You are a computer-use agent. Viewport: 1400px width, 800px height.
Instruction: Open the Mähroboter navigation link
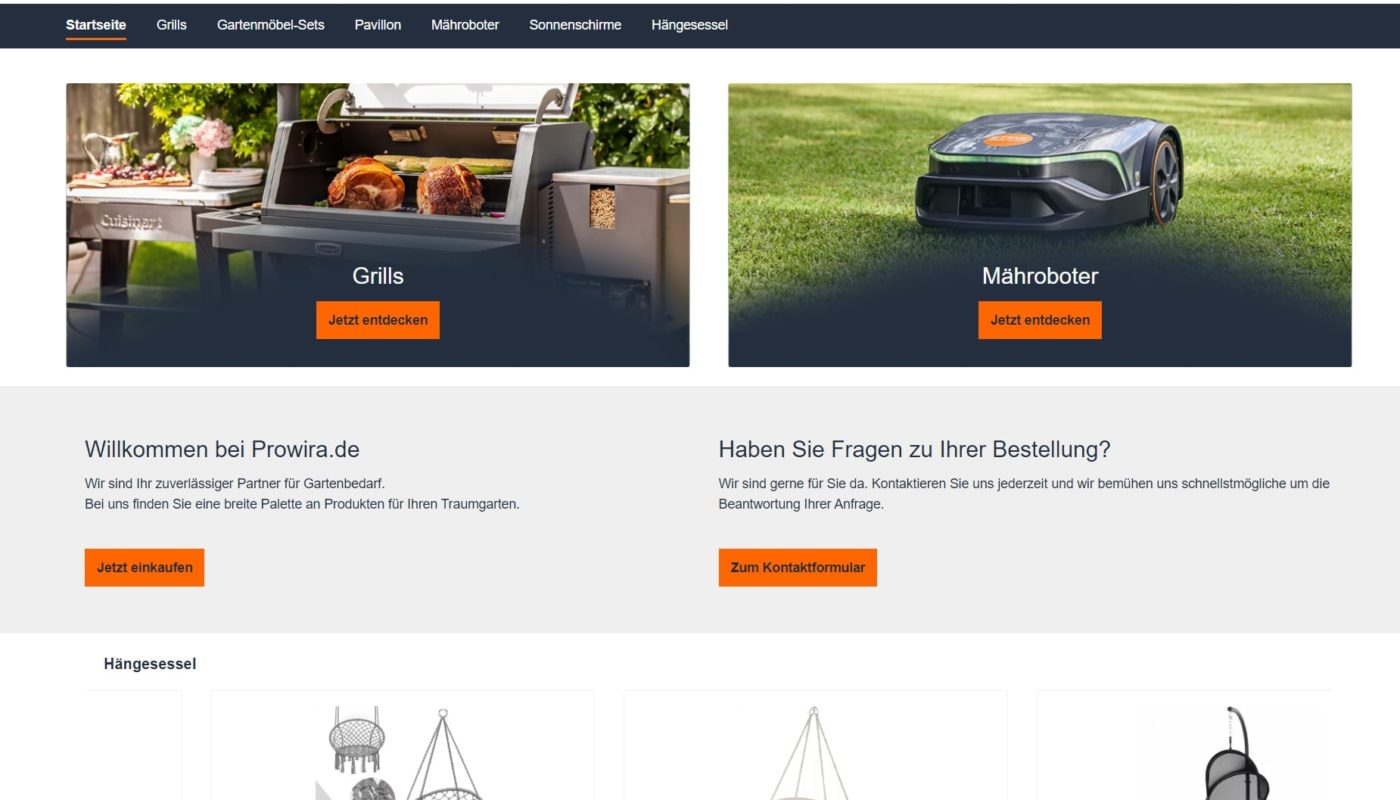point(465,25)
